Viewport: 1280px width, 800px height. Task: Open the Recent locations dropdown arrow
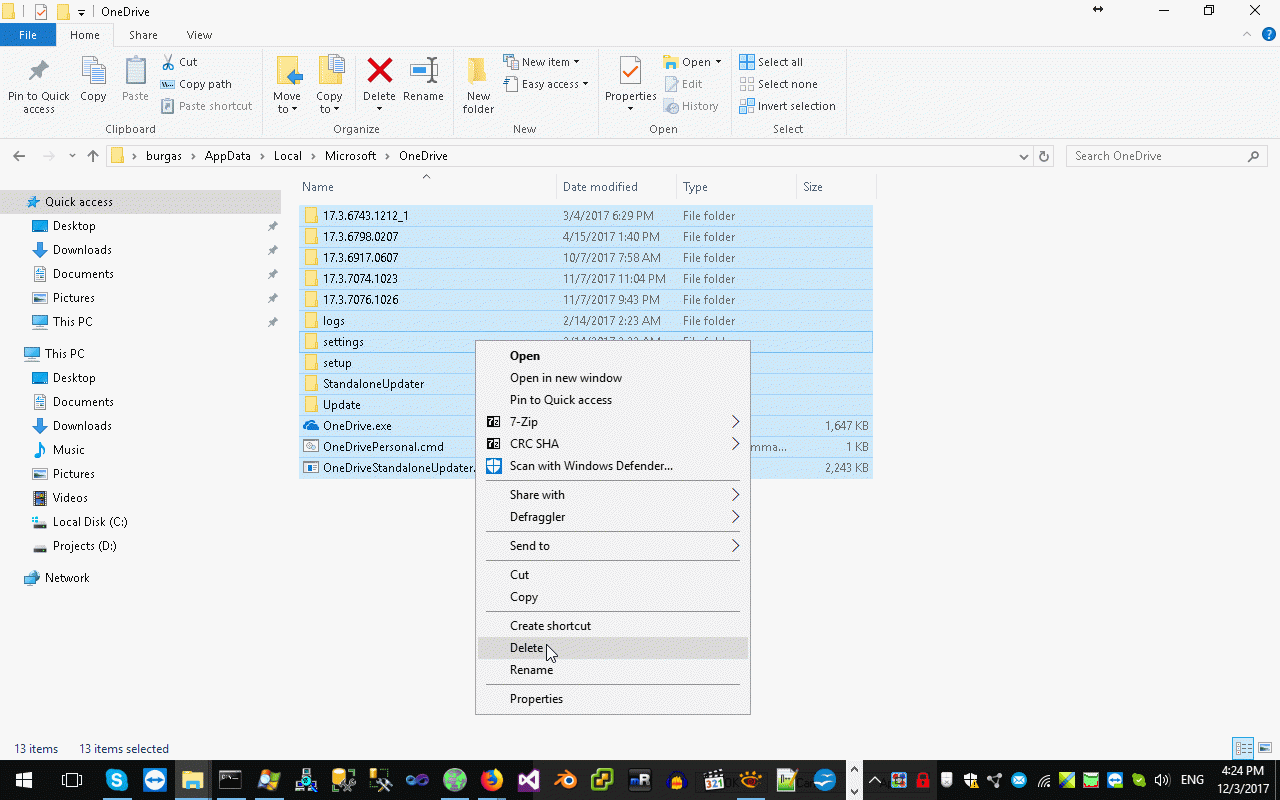coord(72,156)
